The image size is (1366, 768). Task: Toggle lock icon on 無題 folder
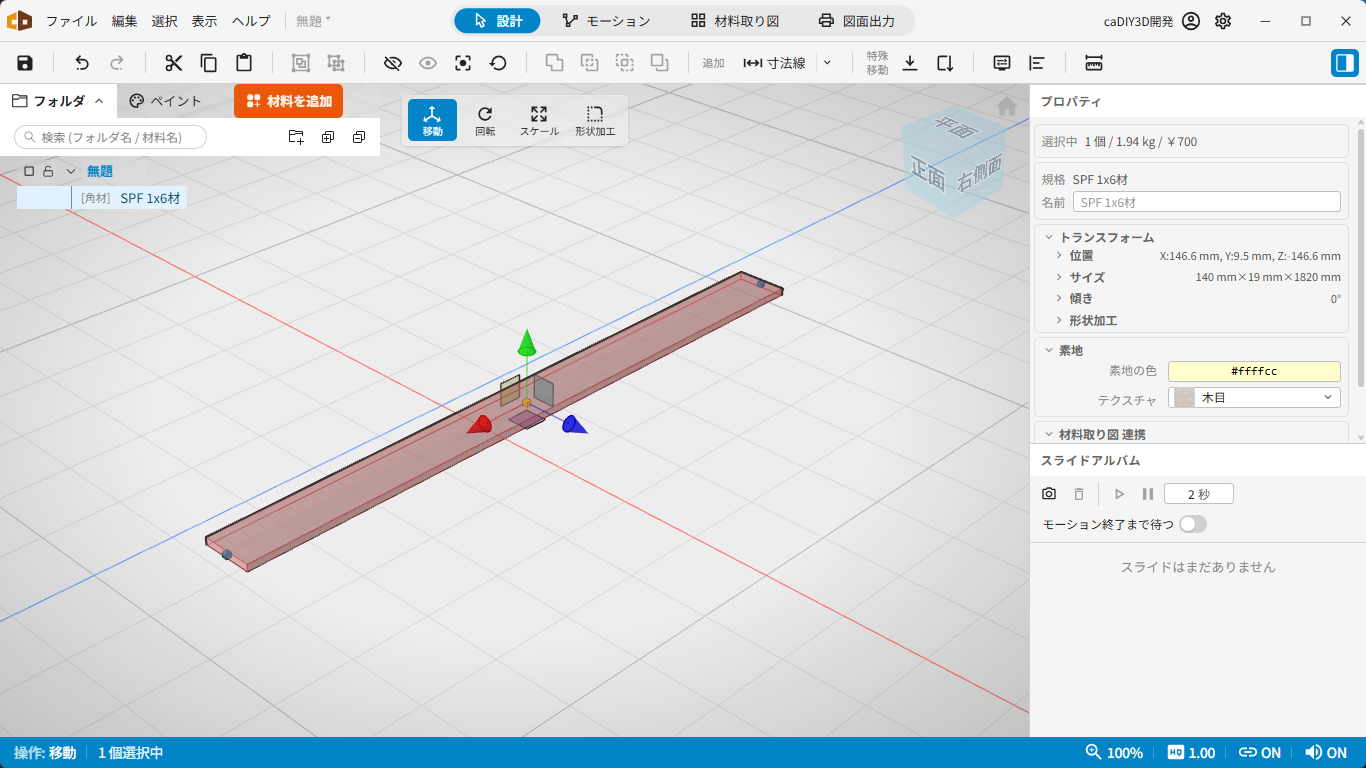(48, 171)
